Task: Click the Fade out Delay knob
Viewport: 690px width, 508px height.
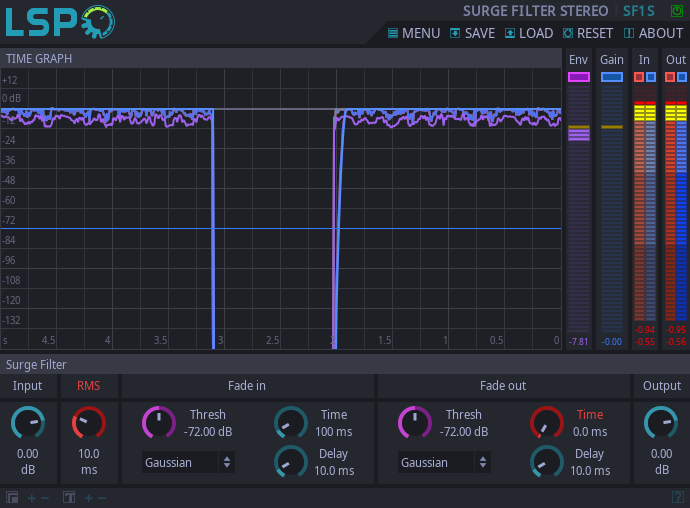Action: [x=547, y=462]
